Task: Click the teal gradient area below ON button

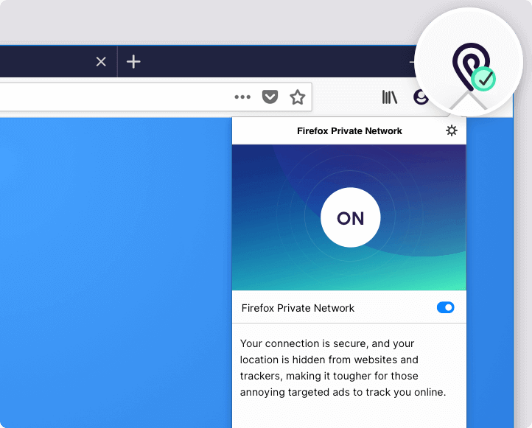Action: [x=349, y=272]
